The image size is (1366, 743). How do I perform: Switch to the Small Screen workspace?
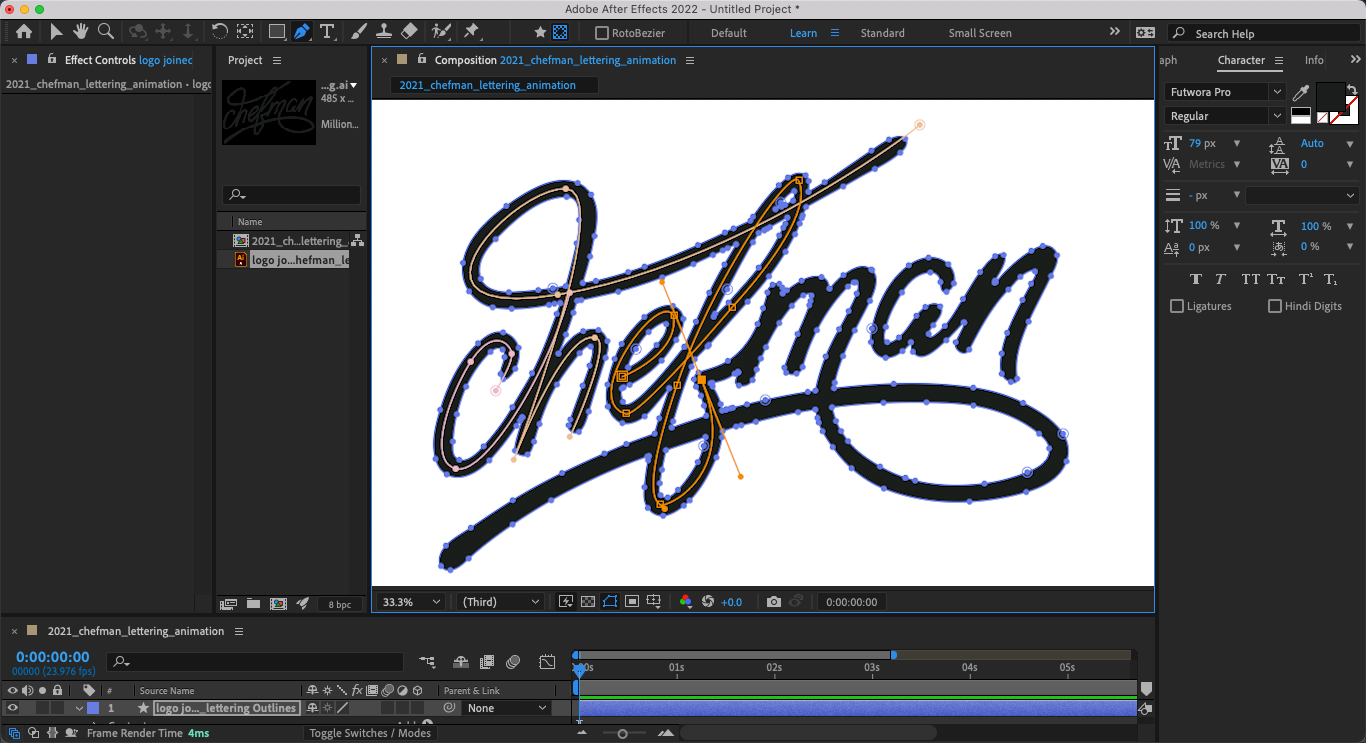point(980,33)
